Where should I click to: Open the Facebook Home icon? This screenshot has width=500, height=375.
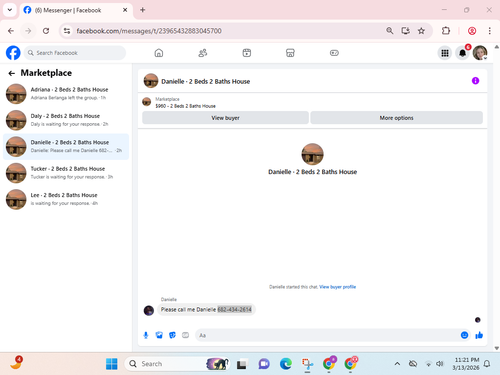pyautogui.click(x=159, y=53)
